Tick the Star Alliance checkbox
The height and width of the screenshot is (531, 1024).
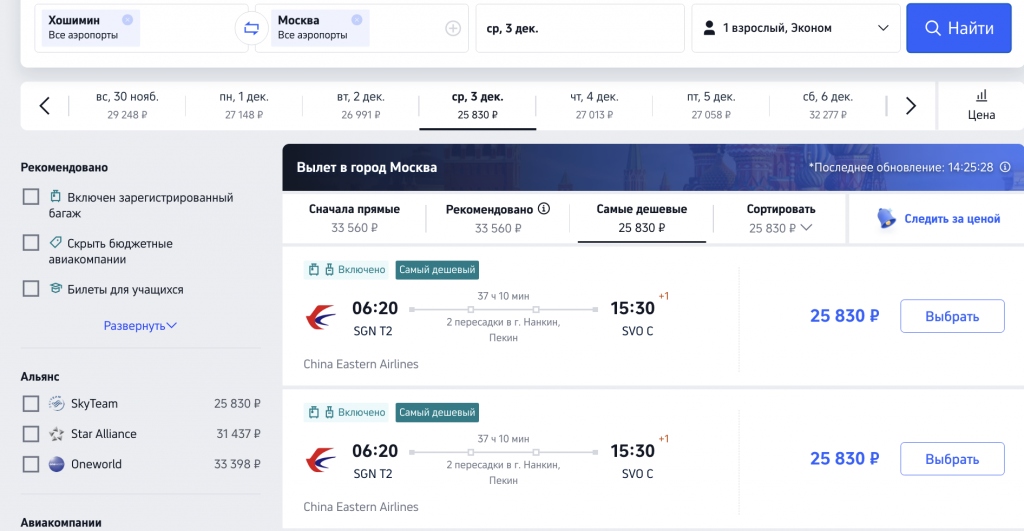click(31, 434)
